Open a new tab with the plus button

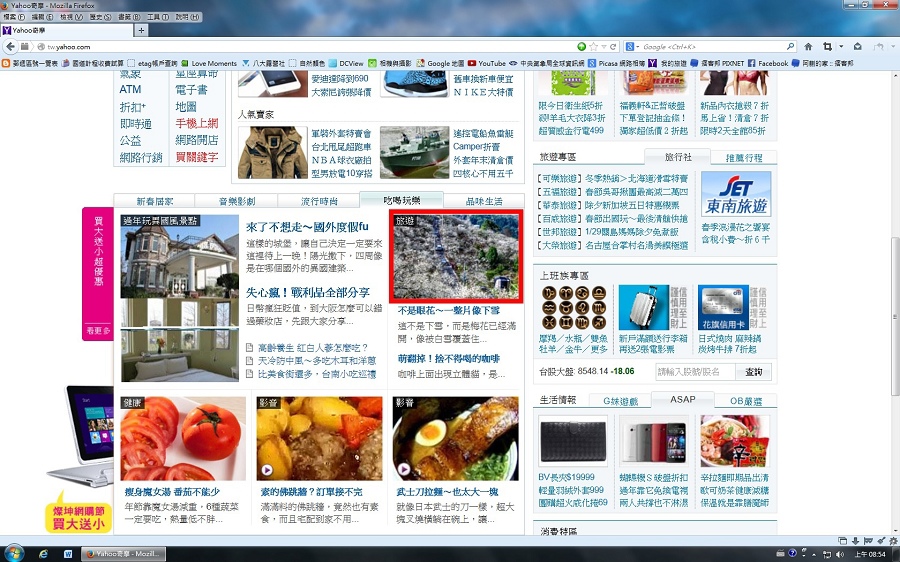click(141, 30)
